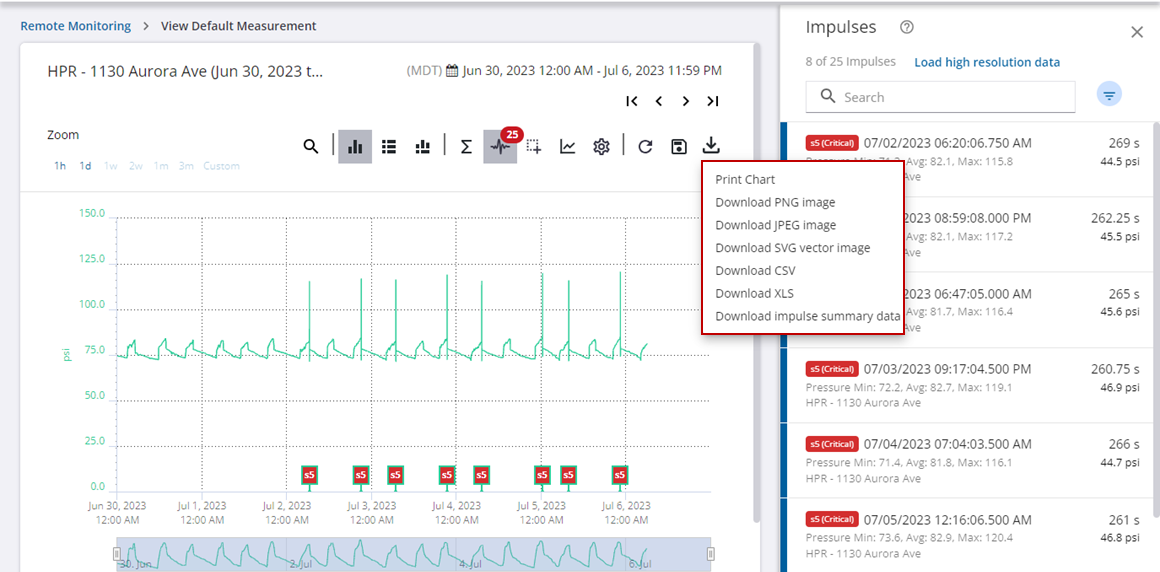Choose Download impulse summary data
This screenshot has width=1160, height=572.
(x=808, y=317)
